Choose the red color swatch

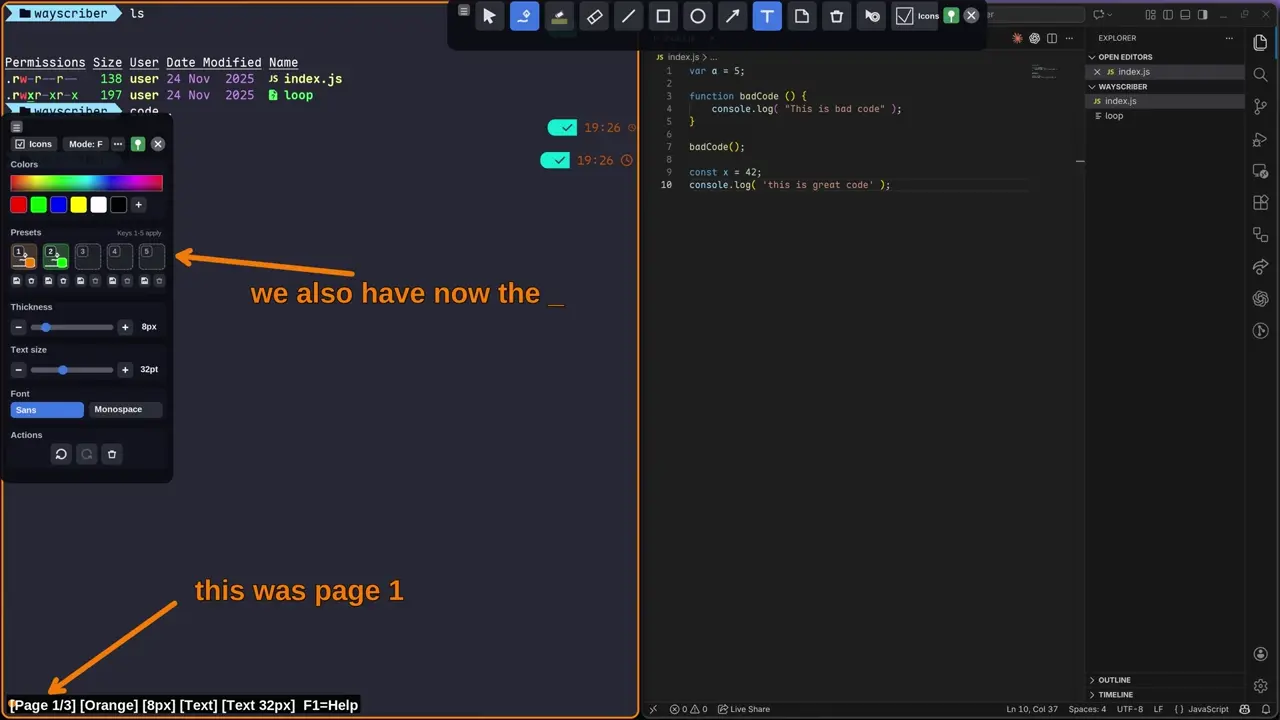click(x=18, y=205)
